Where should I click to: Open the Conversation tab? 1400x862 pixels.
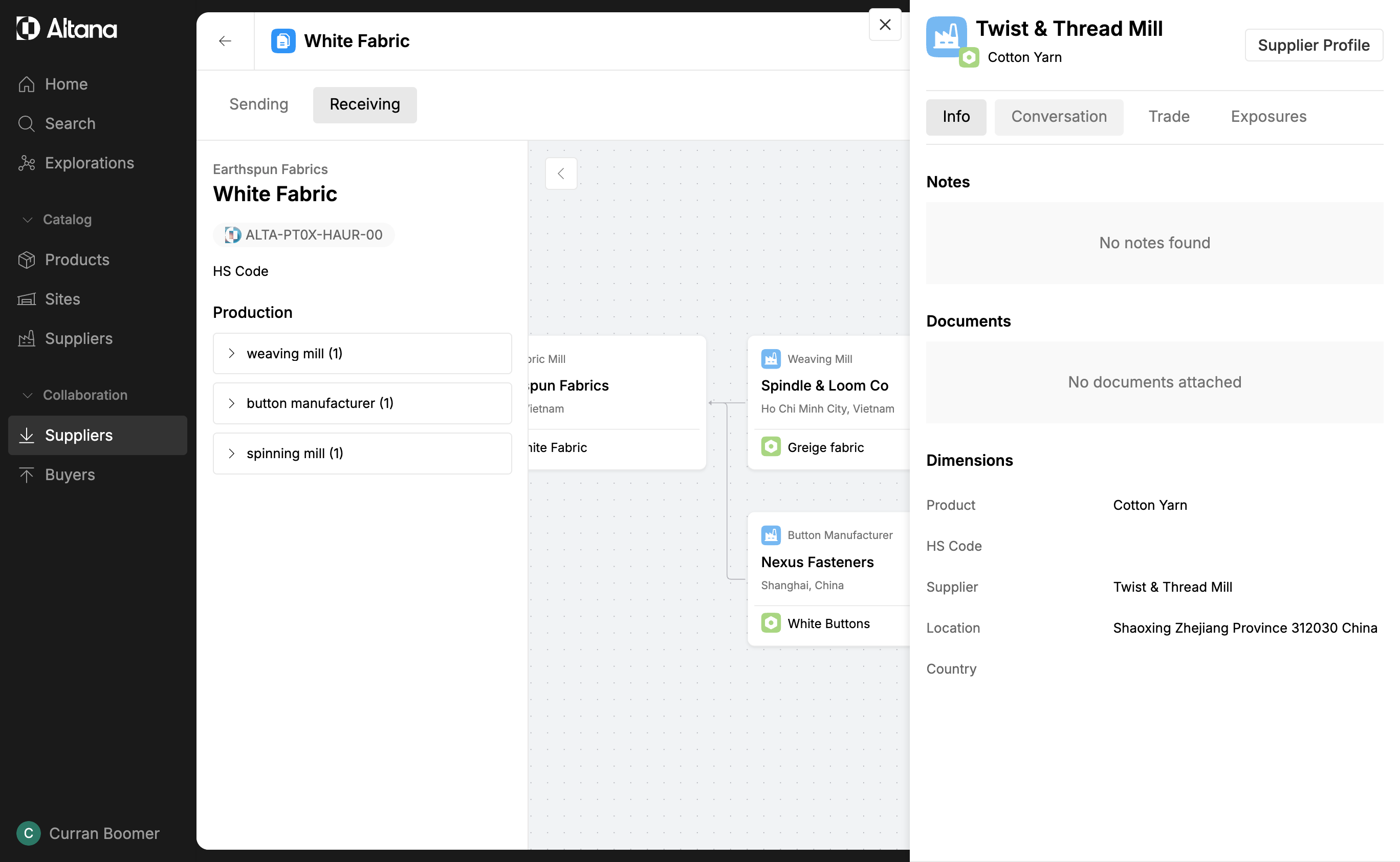click(x=1059, y=117)
